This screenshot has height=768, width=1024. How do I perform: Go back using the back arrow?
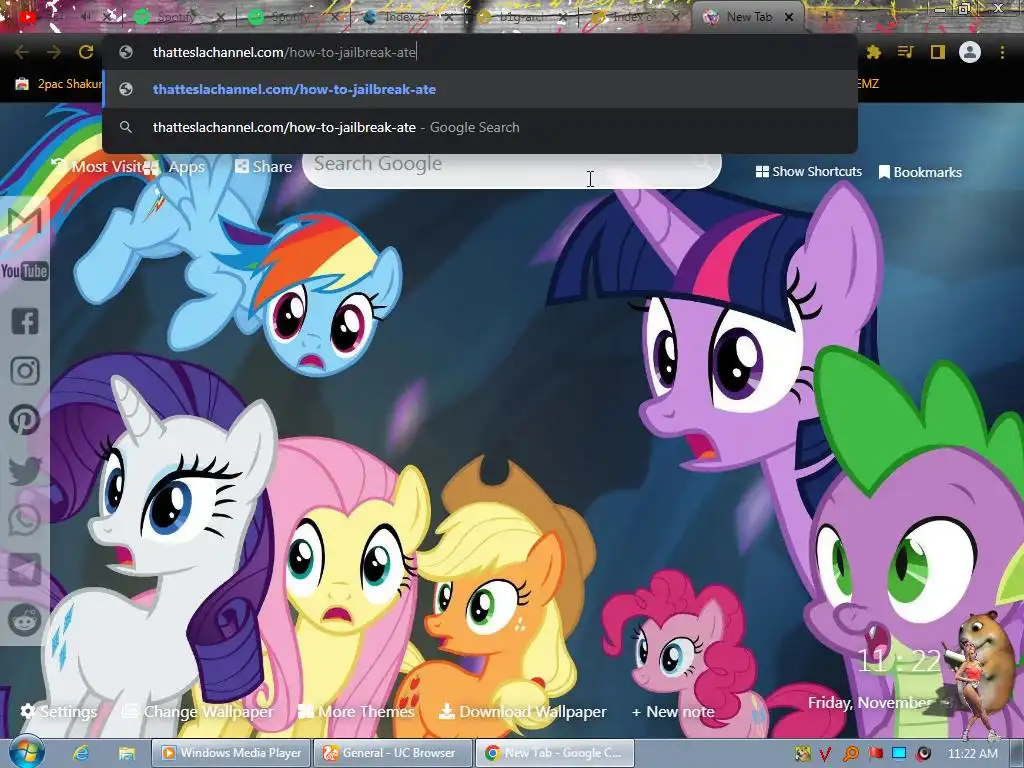coord(22,52)
